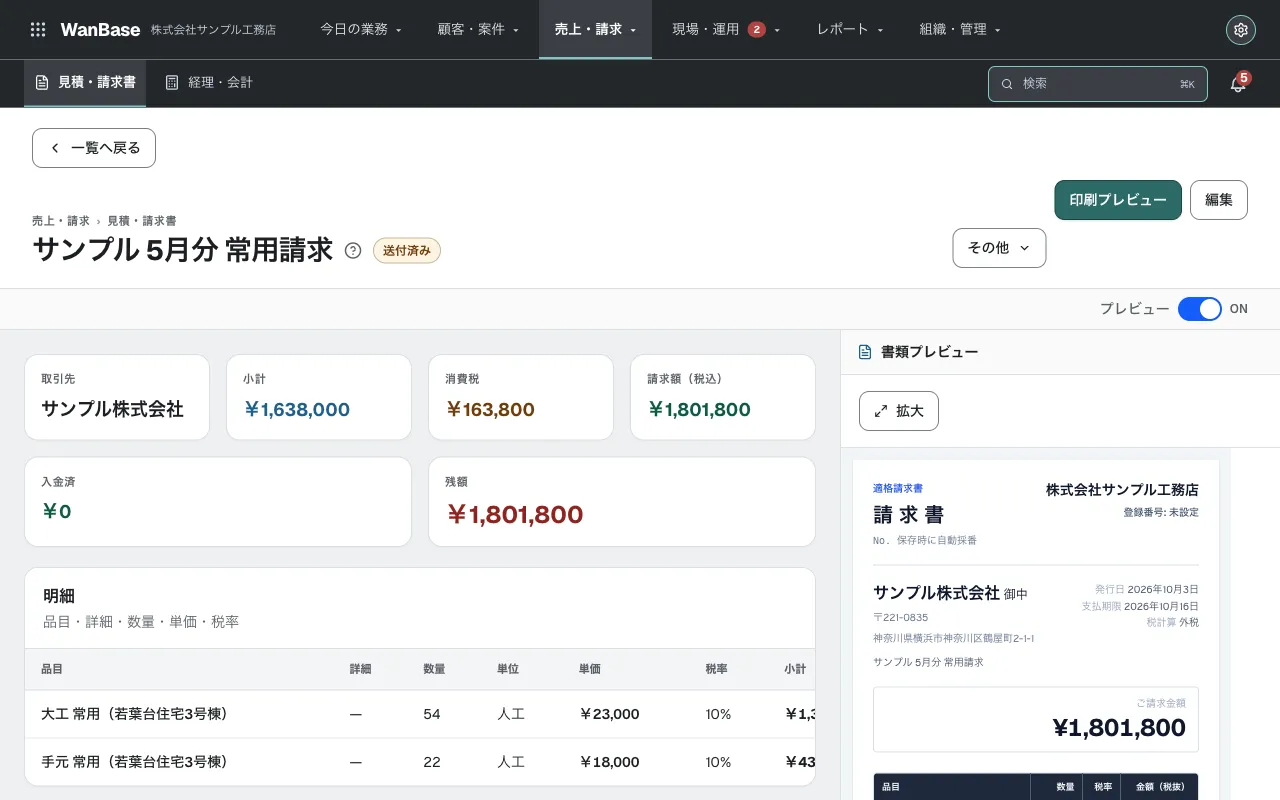Screen dimensions: 1280x800
Task: Click the document icon in 書類プレビュー header
Action: click(x=865, y=352)
